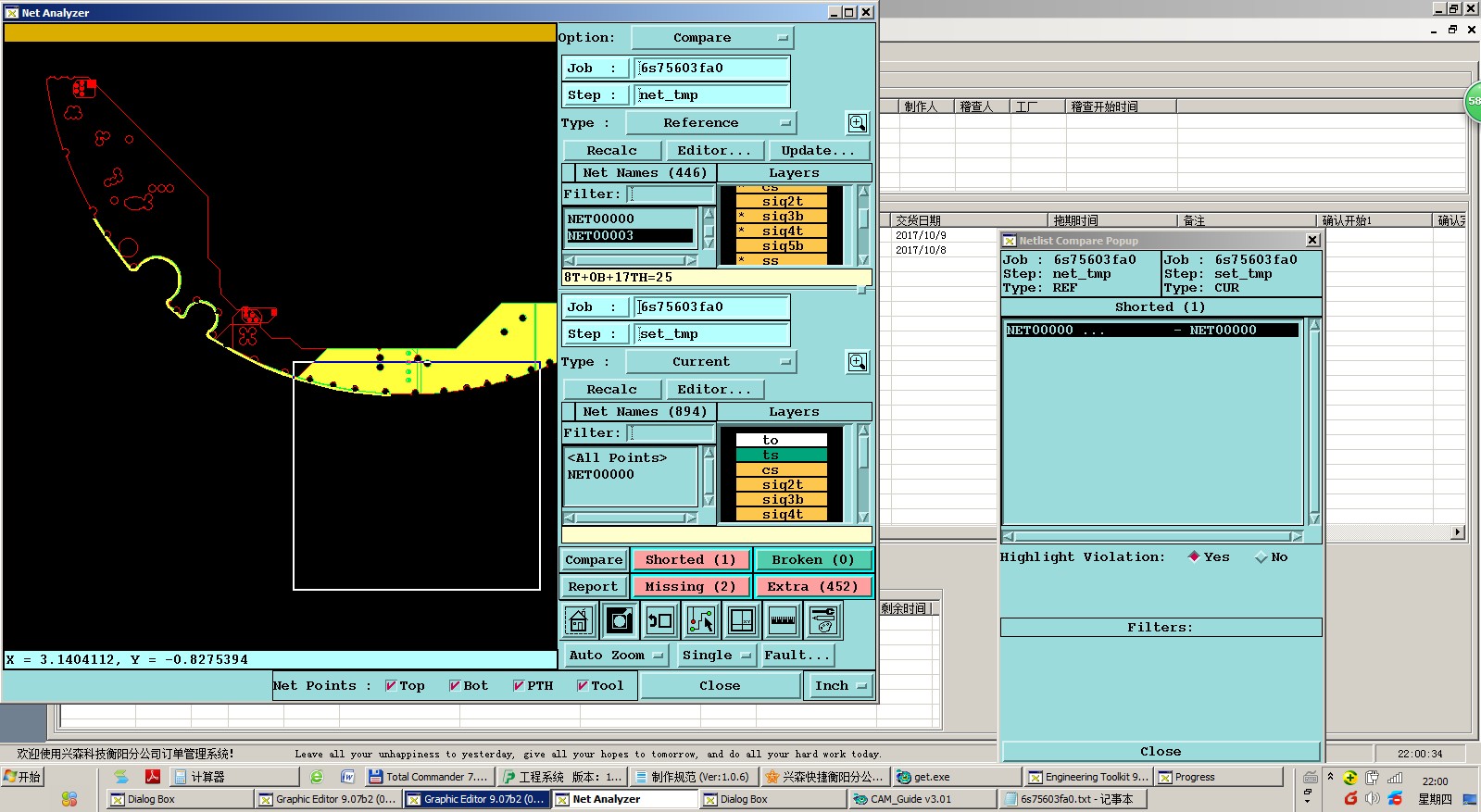The width and height of the screenshot is (1481, 812).
Task: Open the graphic settings wrench/palette icon
Action: point(823,620)
